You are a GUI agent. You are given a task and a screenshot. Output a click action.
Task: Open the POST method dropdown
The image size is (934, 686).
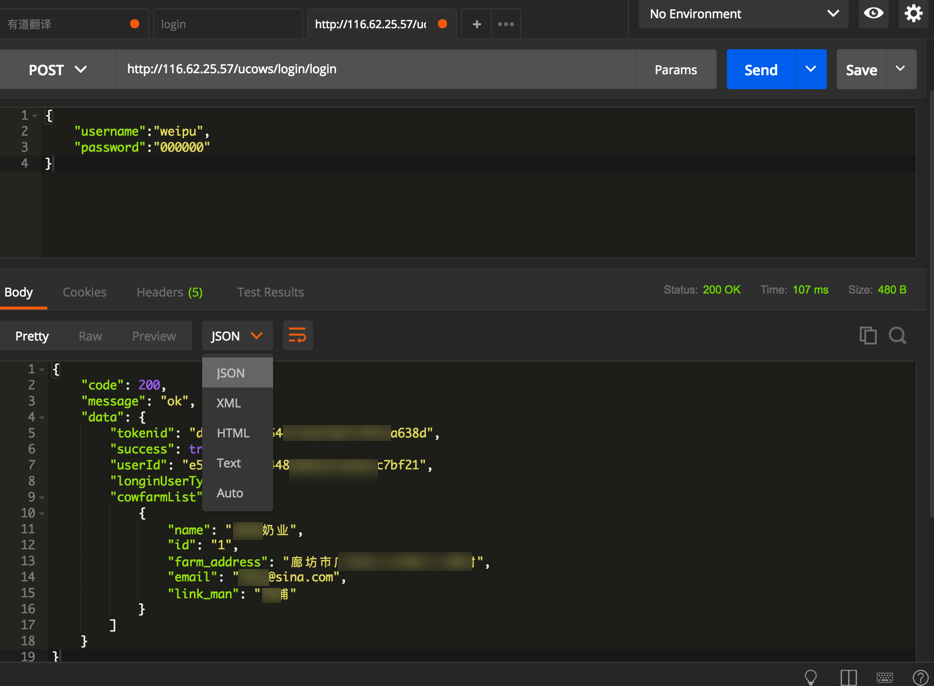(x=57, y=70)
